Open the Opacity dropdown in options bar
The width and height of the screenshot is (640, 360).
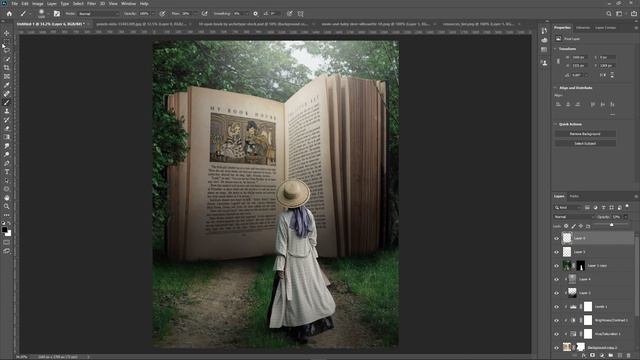click(x=153, y=13)
